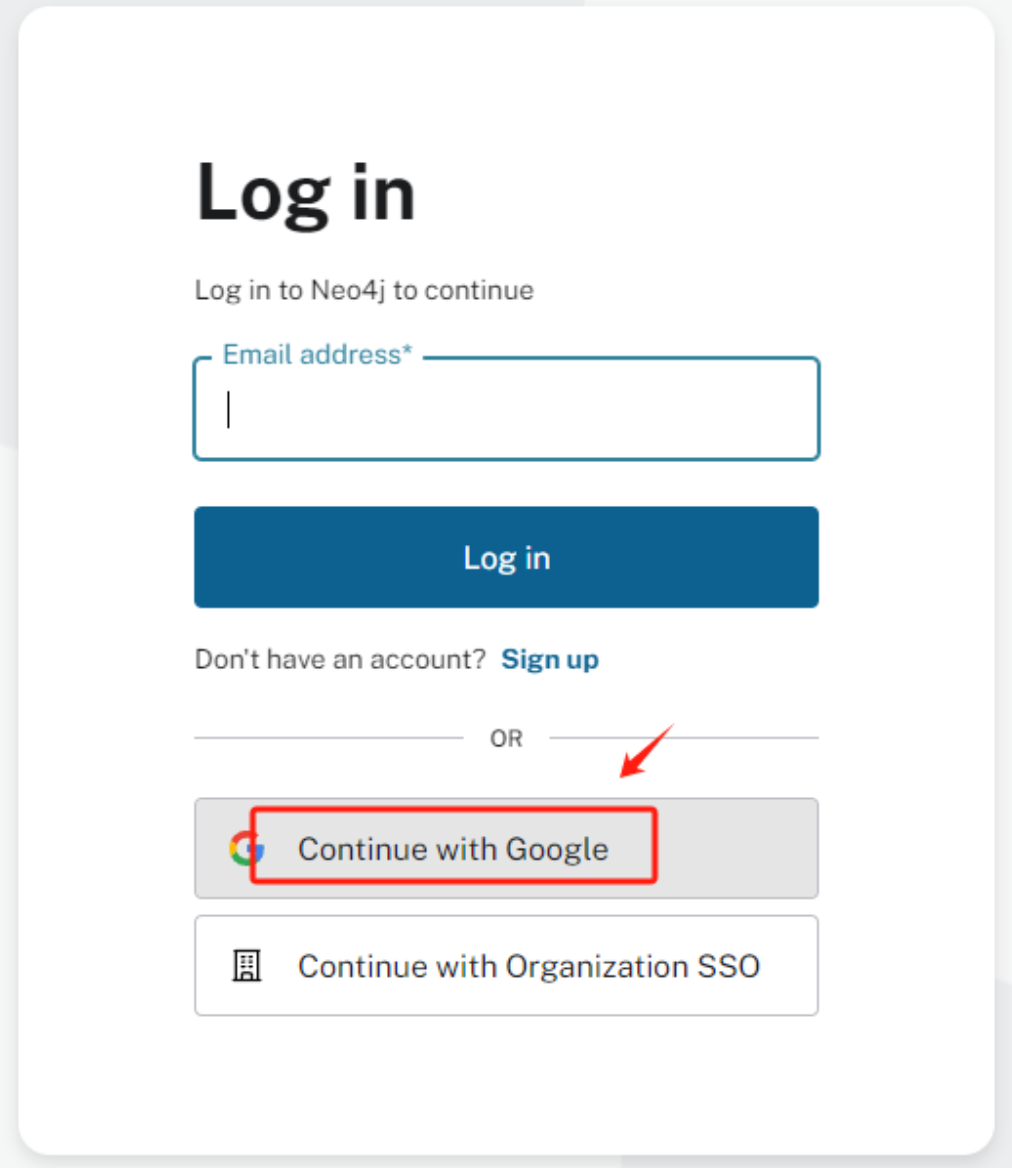The image size is (1012, 1168).
Task: Click the Google logo icon
Action: point(245,849)
